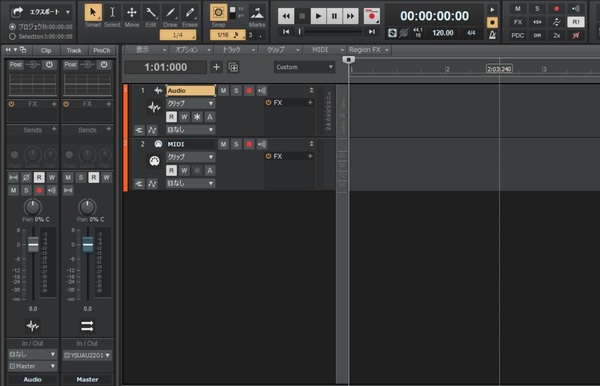This screenshot has width=600, height=386.
Task: Click the 120.00 tempo value
Action: (x=443, y=33)
